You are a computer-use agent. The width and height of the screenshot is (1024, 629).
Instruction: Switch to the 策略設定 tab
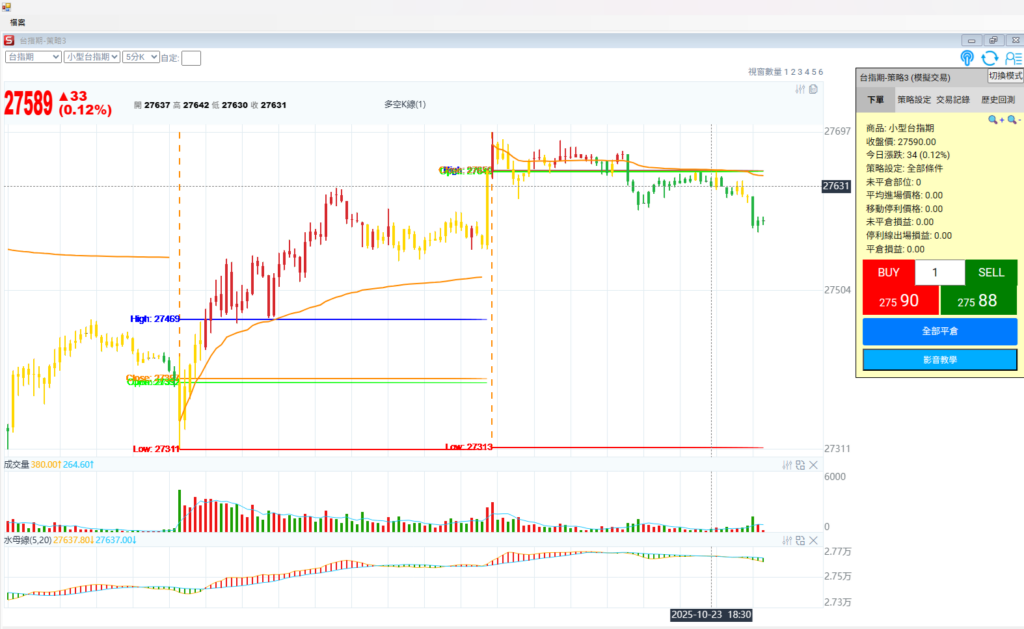tap(913, 100)
